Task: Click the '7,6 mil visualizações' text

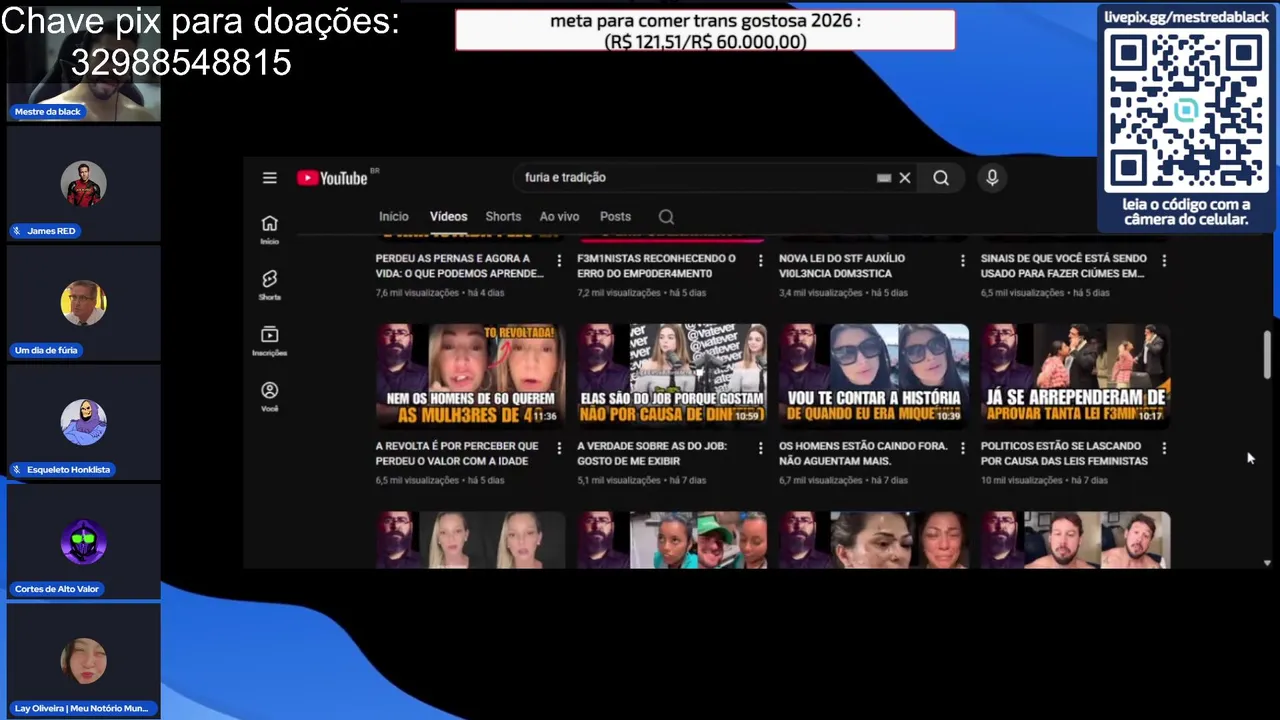Action: 417,293
